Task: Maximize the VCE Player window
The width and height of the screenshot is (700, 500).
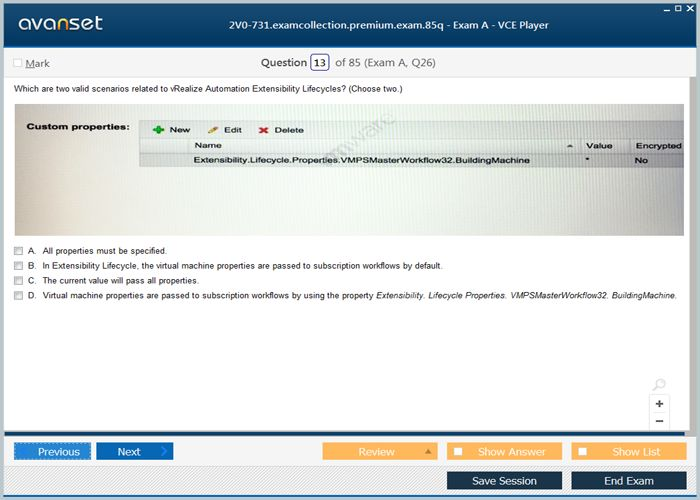Action: coord(680,7)
